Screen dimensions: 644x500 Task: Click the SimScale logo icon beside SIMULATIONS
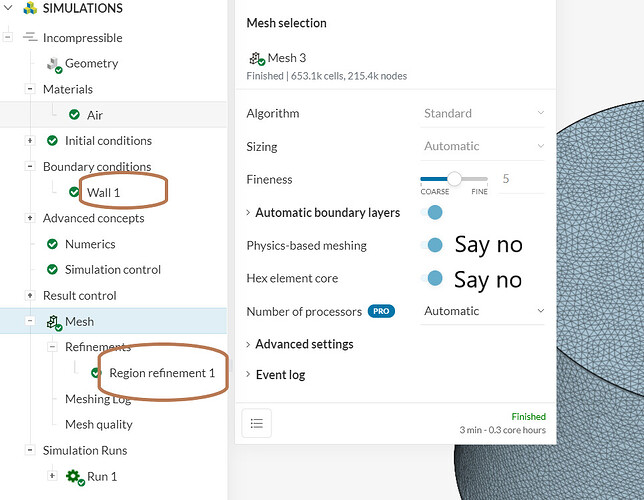[29, 9]
